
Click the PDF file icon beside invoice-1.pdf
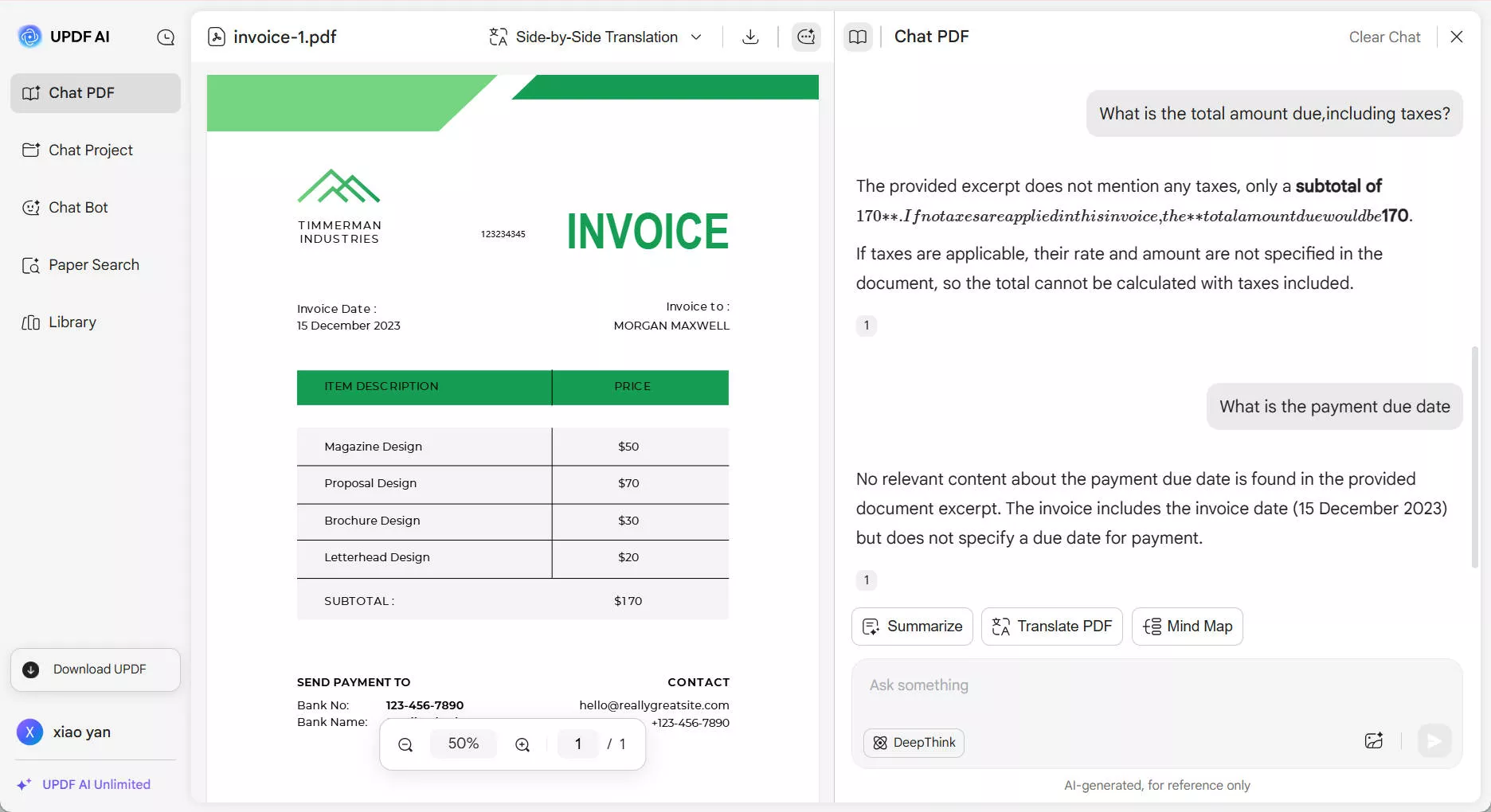click(x=216, y=37)
